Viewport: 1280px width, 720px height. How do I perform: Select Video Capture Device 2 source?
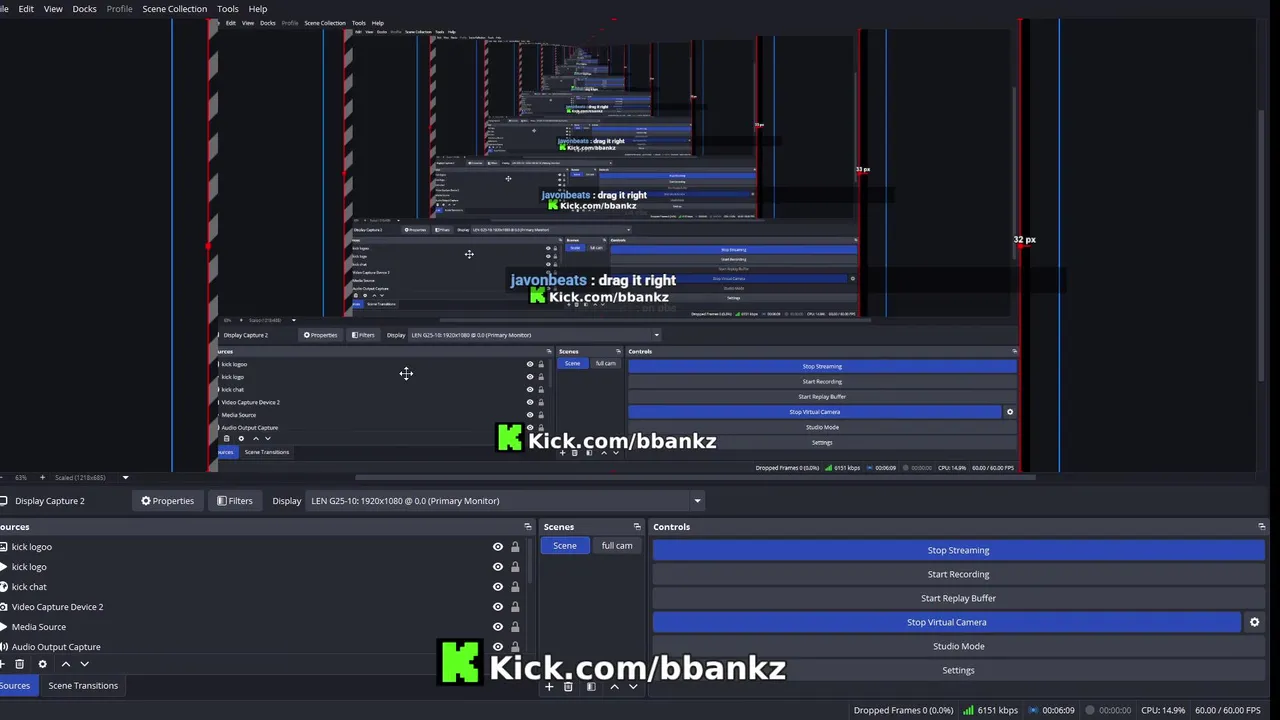click(262, 607)
